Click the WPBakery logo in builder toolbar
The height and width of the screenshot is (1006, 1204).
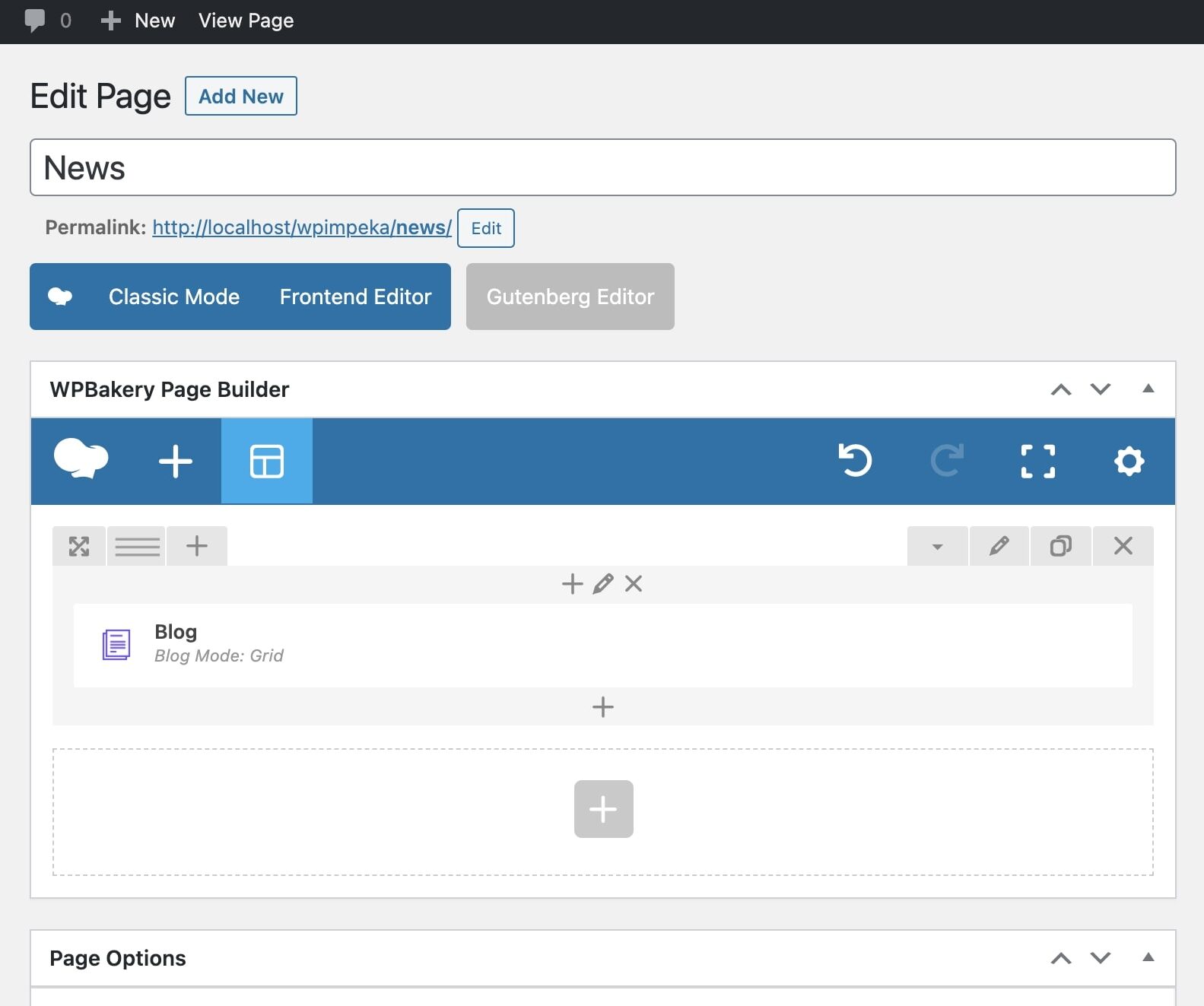(81, 460)
